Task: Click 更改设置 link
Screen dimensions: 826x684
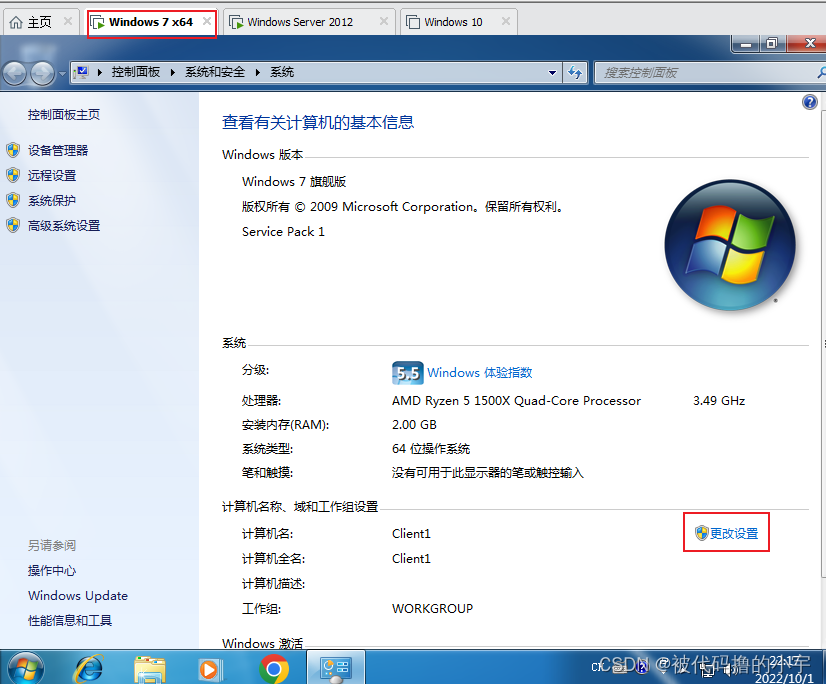Action: [734, 533]
